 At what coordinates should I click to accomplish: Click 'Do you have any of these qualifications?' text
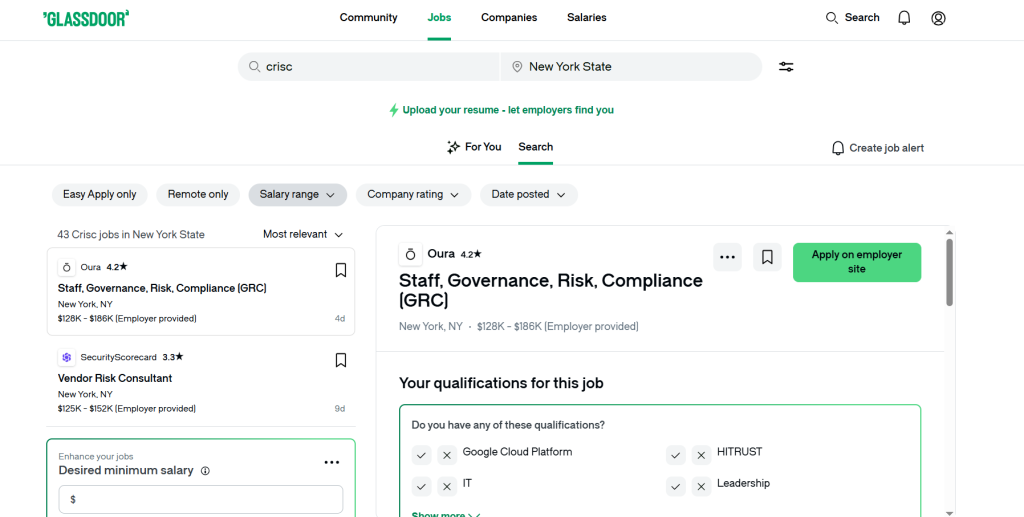click(x=508, y=426)
